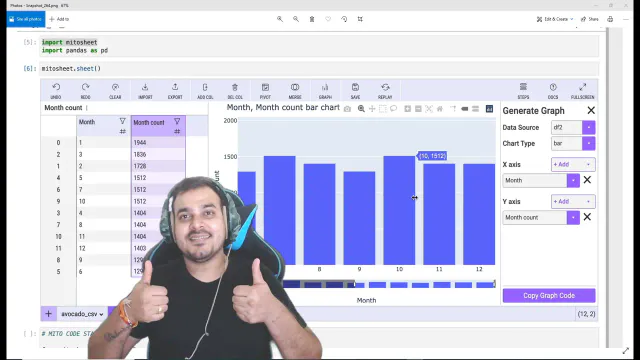
Task: Click the Add Col icon
Action: pyautogui.click(x=205, y=87)
